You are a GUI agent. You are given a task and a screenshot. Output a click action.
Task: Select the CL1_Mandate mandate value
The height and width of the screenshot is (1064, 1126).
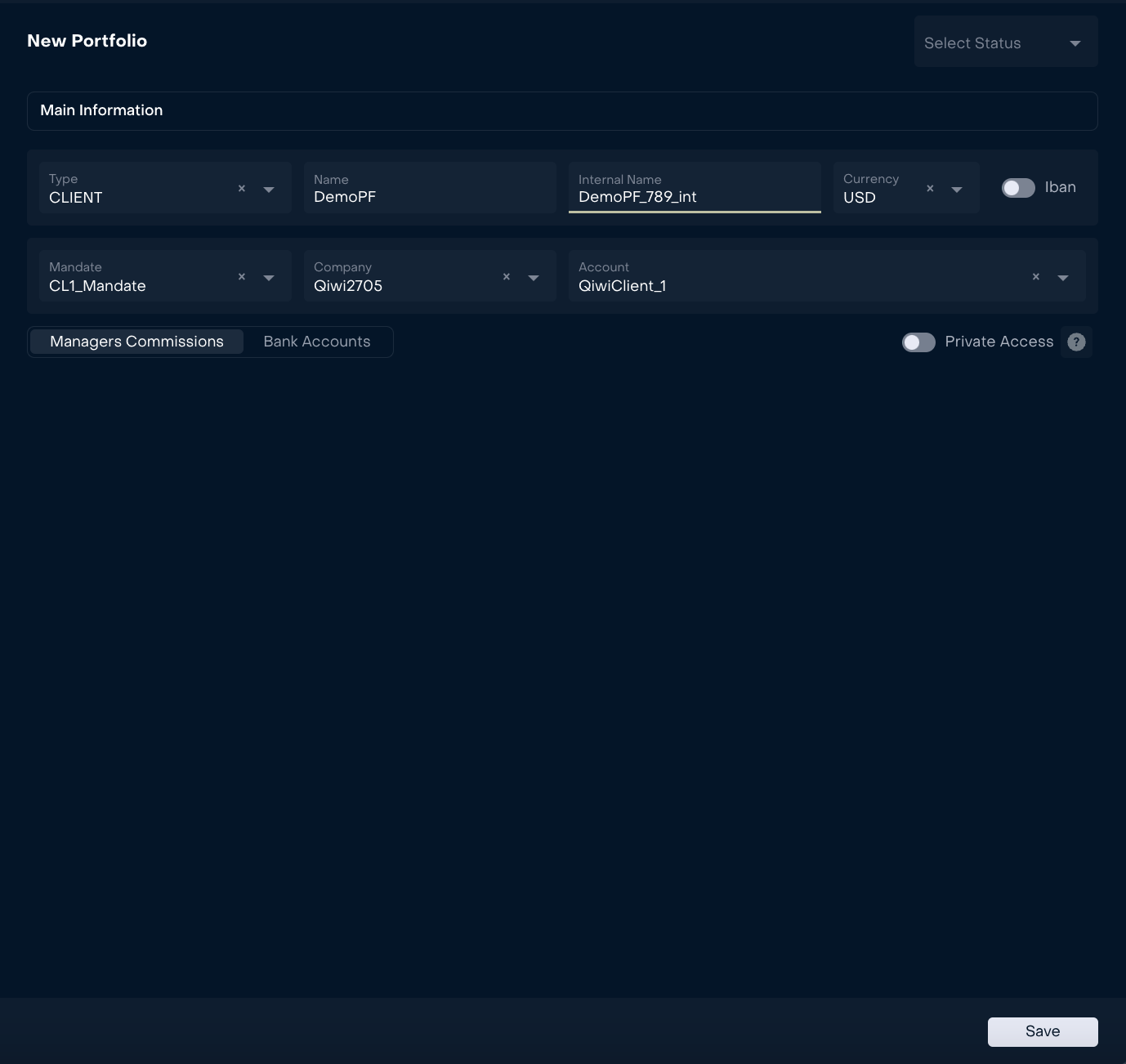[x=97, y=286]
